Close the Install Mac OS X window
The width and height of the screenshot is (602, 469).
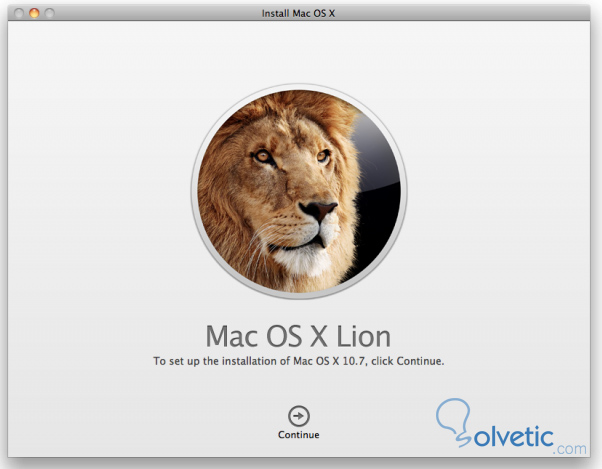click(x=19, y=13)
